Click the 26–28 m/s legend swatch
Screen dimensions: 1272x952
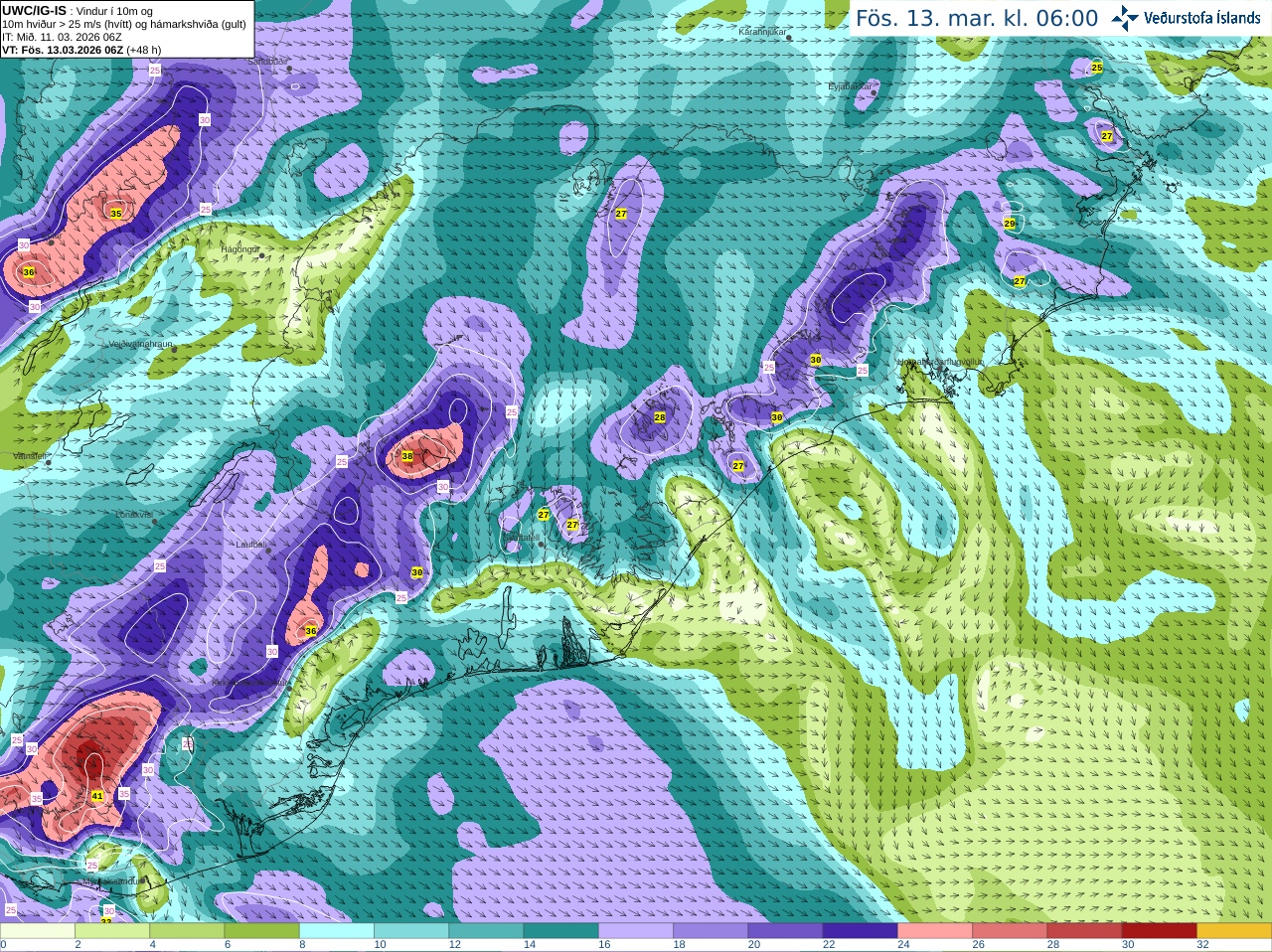(1010, 931)
